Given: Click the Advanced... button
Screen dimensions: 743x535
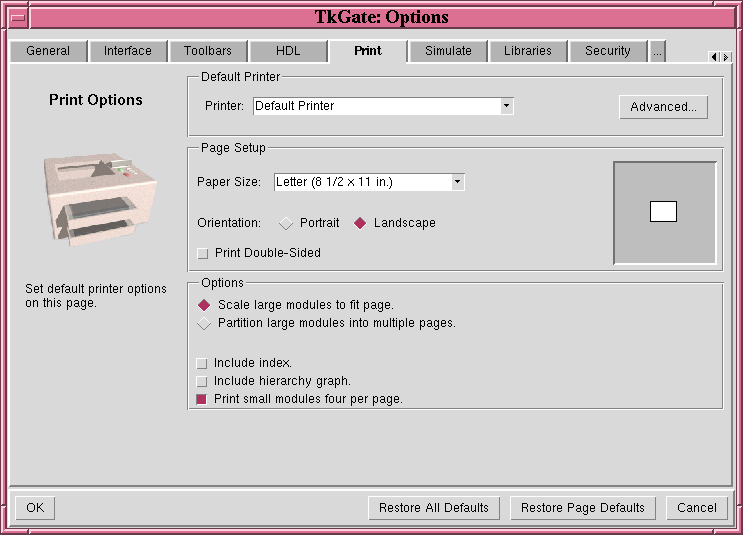Looking at the screenshot, I should click(663, 107).
